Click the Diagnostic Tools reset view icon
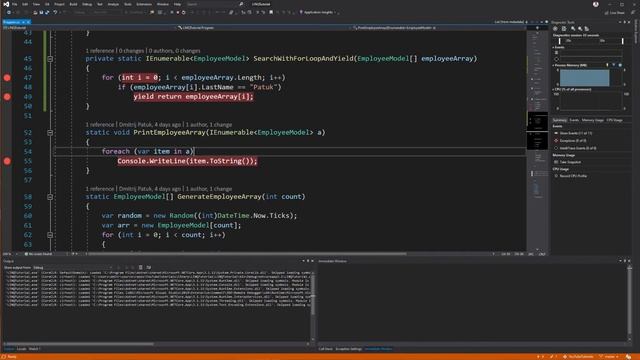 coord(587,29)
